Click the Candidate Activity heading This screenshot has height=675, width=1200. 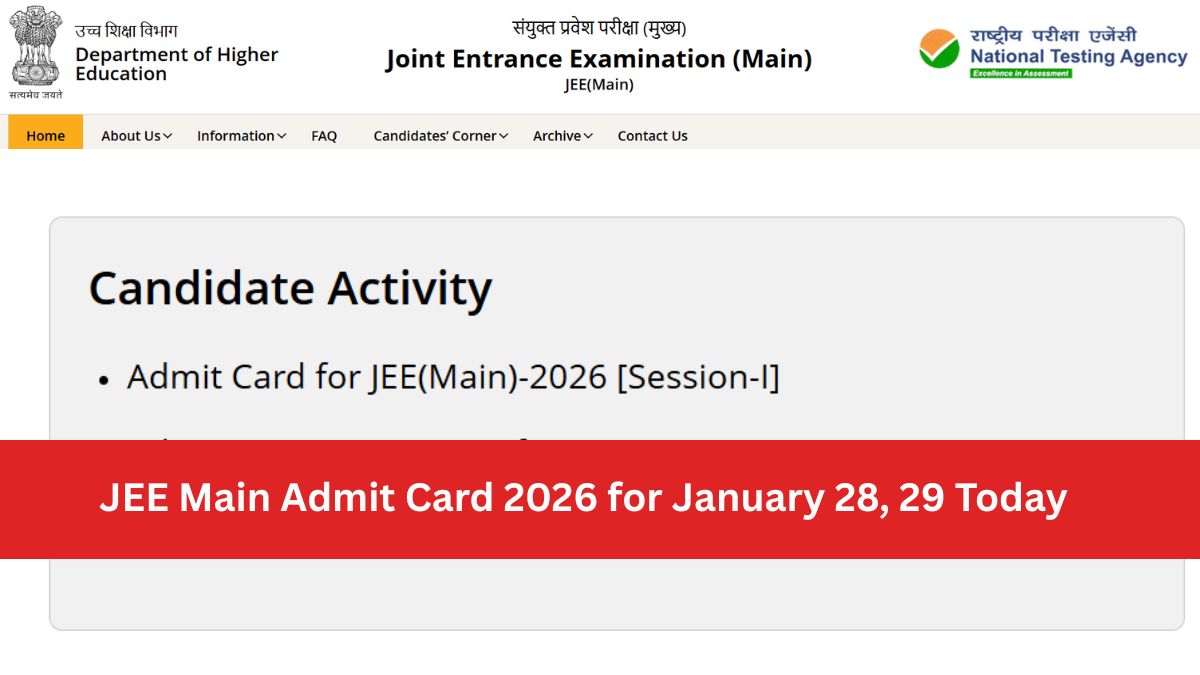[290, 288]
